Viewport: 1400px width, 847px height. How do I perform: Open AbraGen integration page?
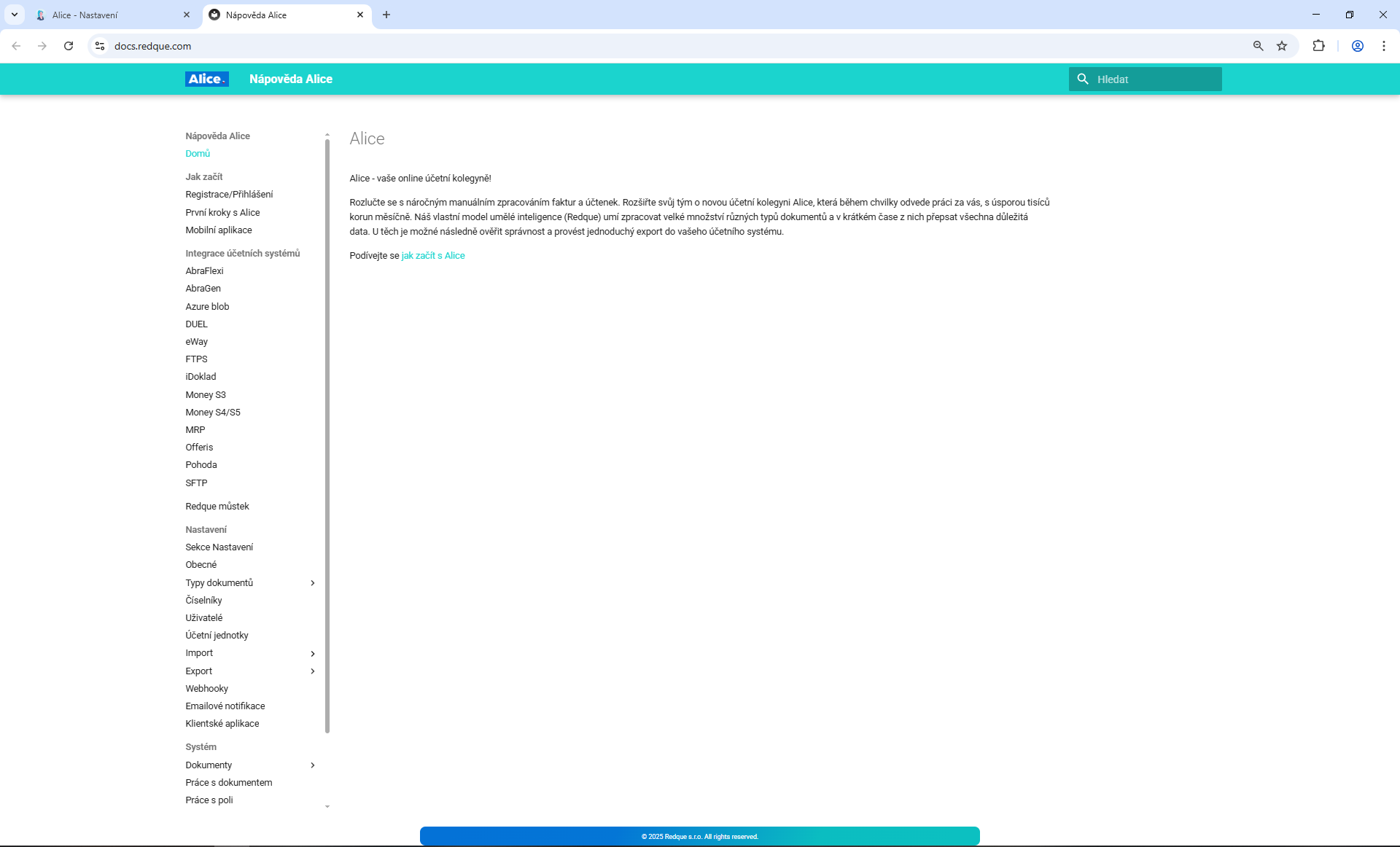point(203,289)
